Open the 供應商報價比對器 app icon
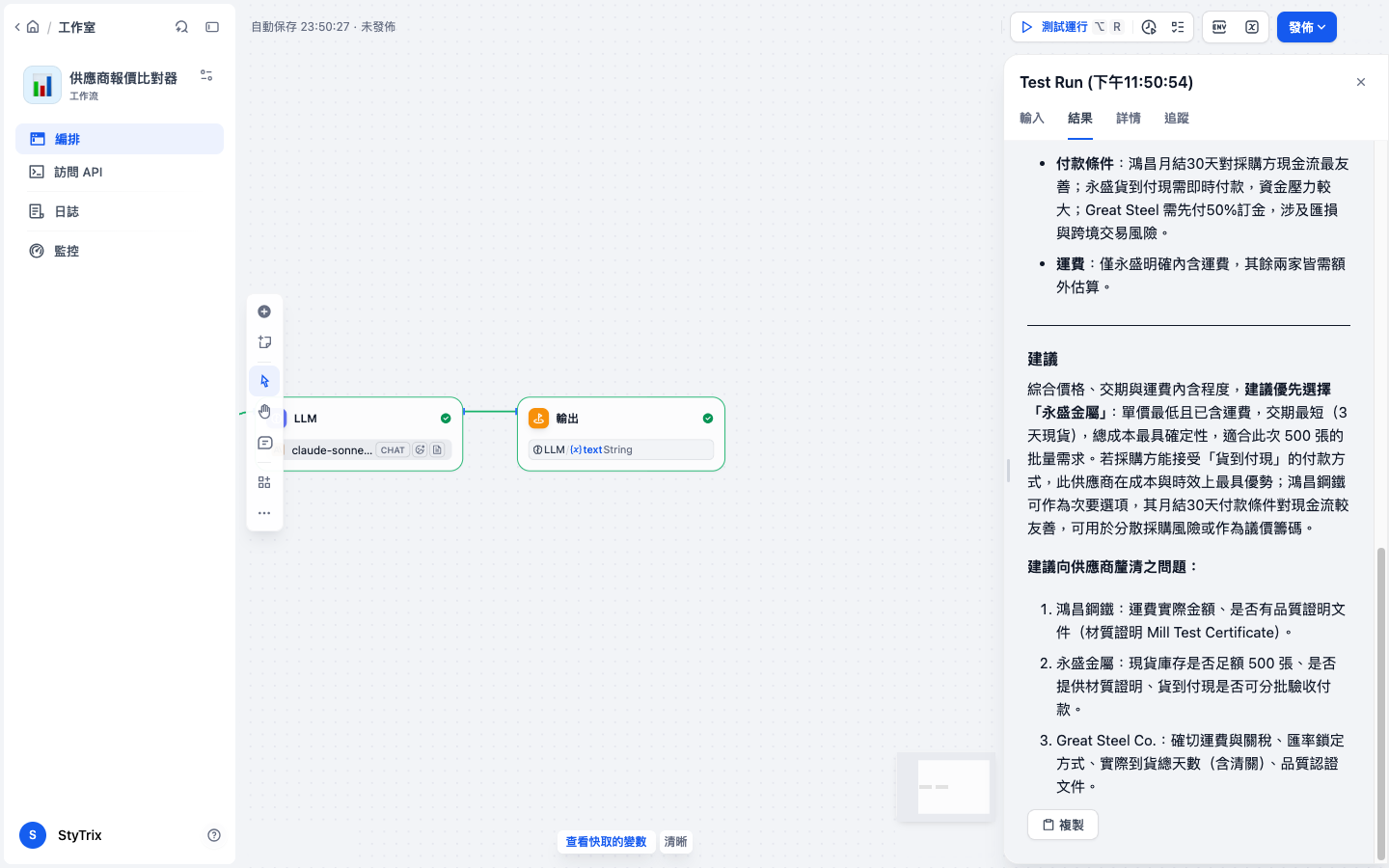This screenshot has height=868, width=1389. pyautogui.click(x=42, y=85)
